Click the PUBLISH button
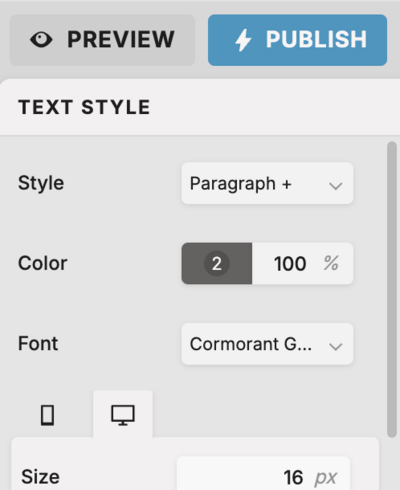Image resolution: width=400 pixels, height=490 pixels. pyautogui.click(x=297, y=40)
